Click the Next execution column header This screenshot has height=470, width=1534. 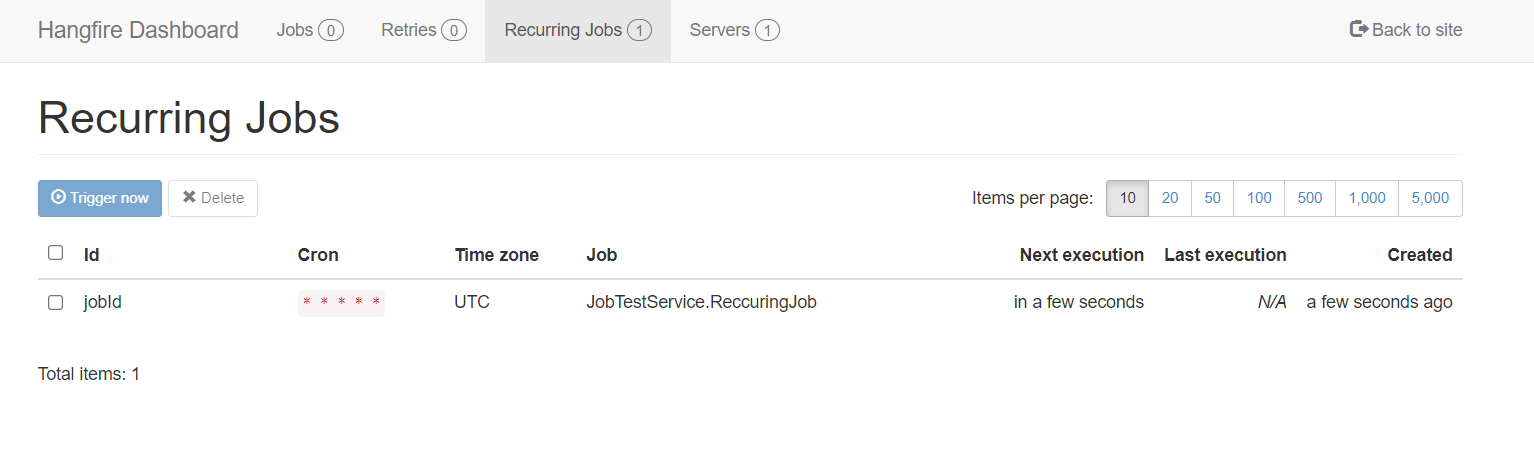click(1082, 255)
